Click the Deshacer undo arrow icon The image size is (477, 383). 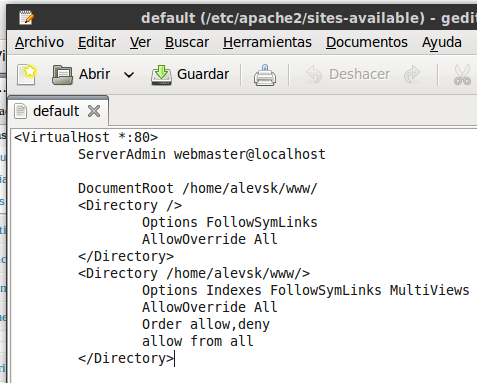pyautogui.click(x=314, y=75)
